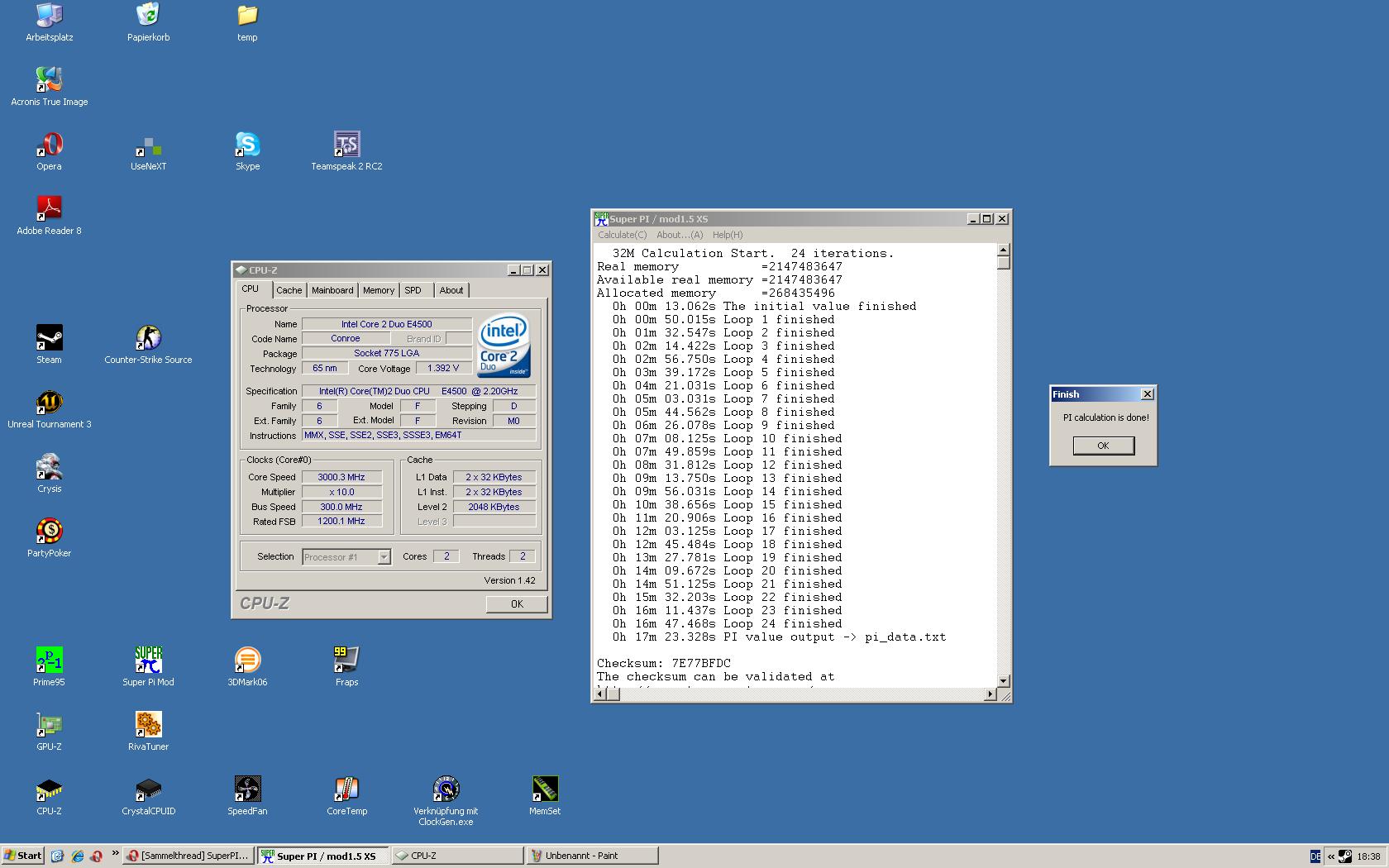
Task: Expand hidden system tray icons arrow
Action: [x=1330, y=856]
